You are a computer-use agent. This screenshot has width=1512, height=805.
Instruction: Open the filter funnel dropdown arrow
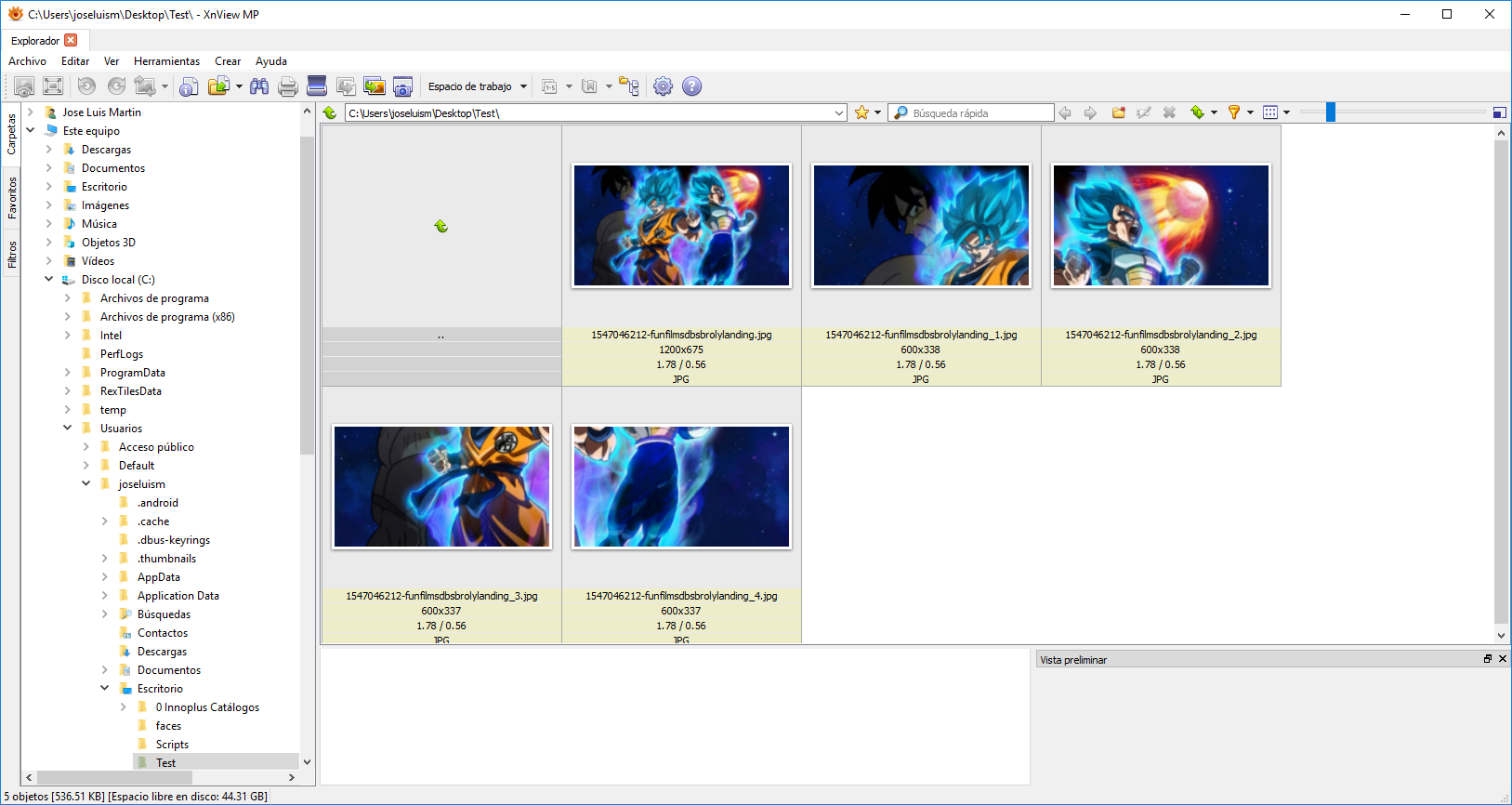click(x=1250, y=112)
